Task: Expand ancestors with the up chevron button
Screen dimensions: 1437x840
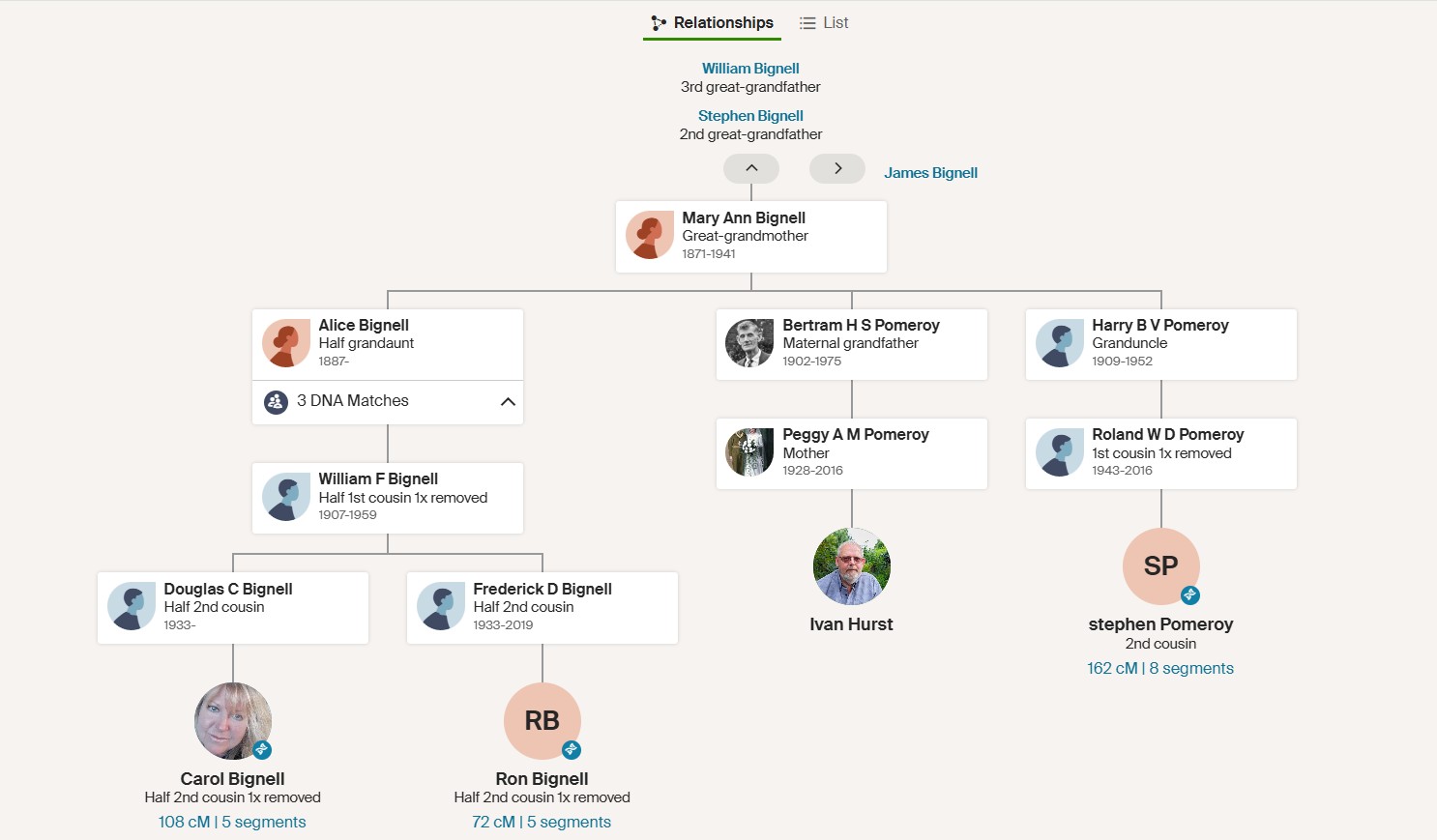Action: [751, 168]
